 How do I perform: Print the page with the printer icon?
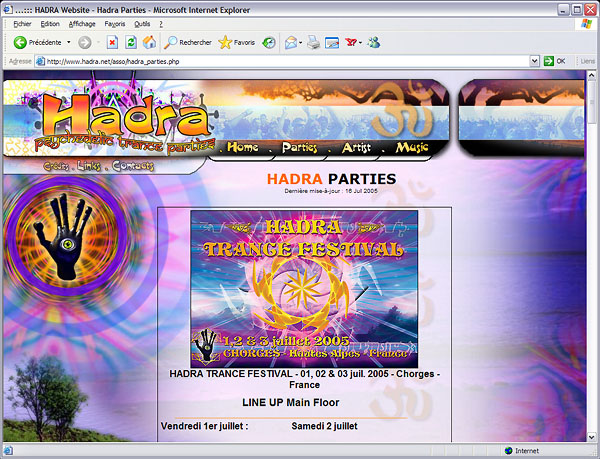pos(313,42)
